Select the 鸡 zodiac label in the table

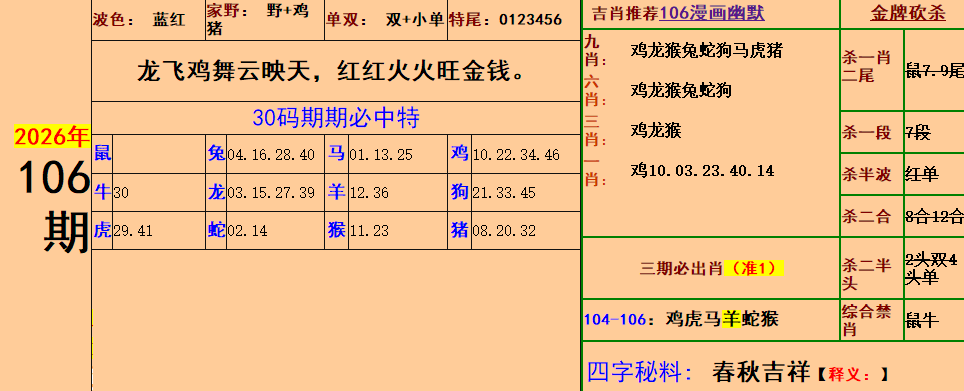point(459,153)
